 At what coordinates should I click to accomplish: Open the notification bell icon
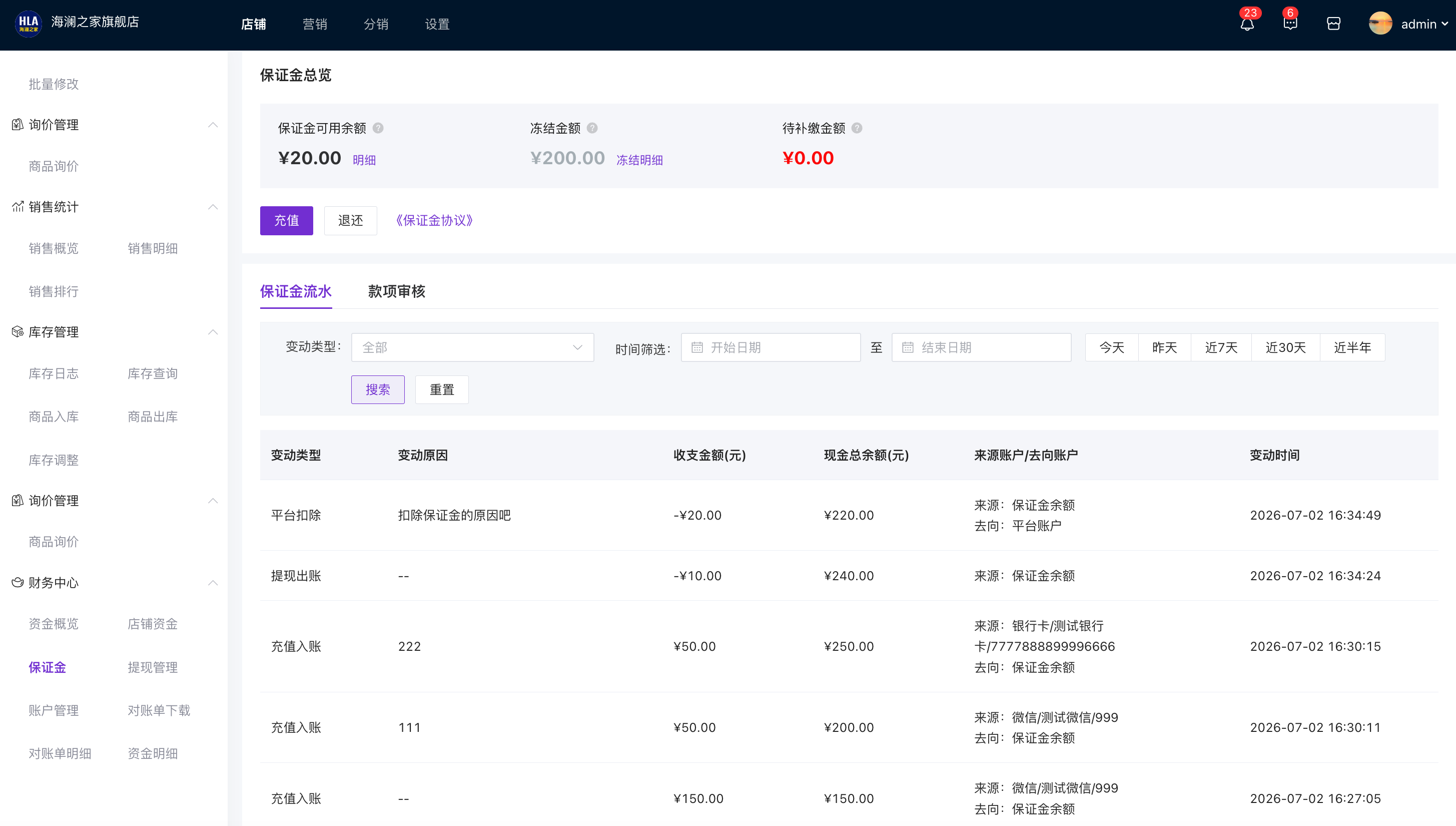tap(1247, 25)
